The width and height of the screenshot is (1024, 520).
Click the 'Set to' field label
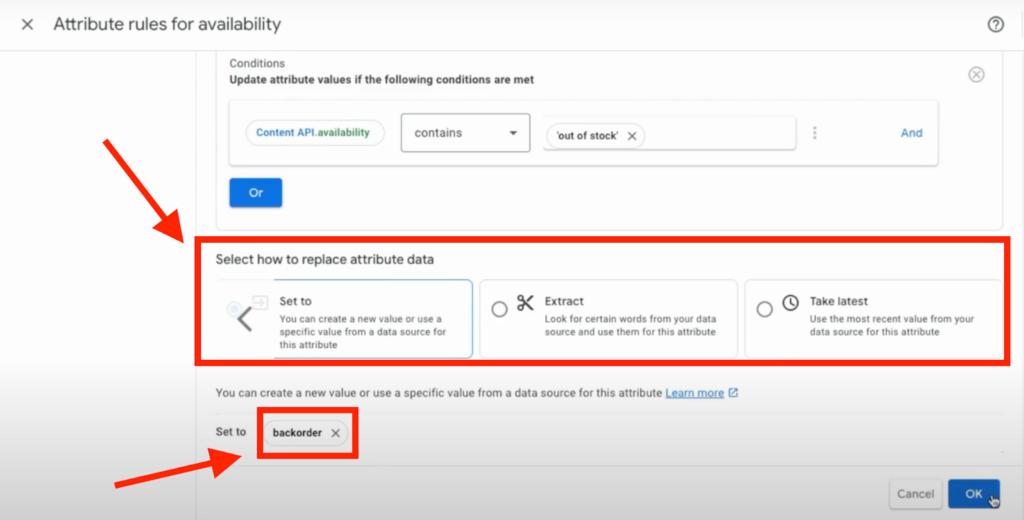click(x=231, y=432)
